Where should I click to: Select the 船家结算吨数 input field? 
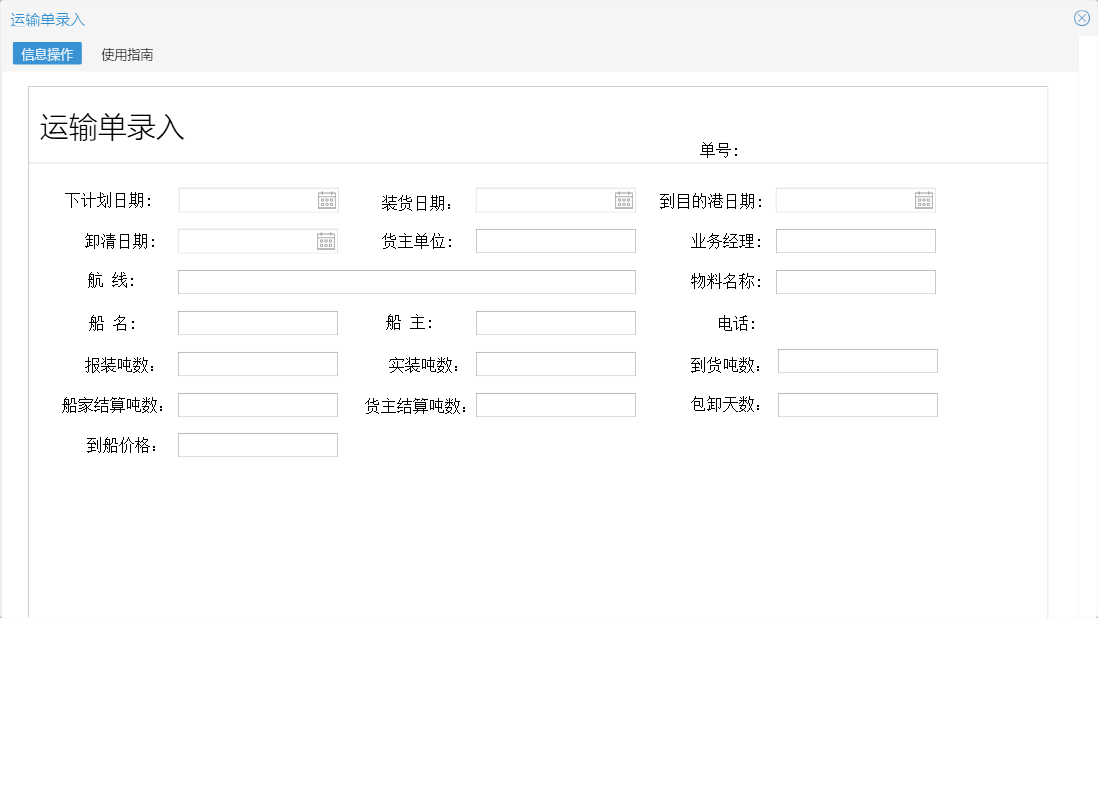point(257,404)
